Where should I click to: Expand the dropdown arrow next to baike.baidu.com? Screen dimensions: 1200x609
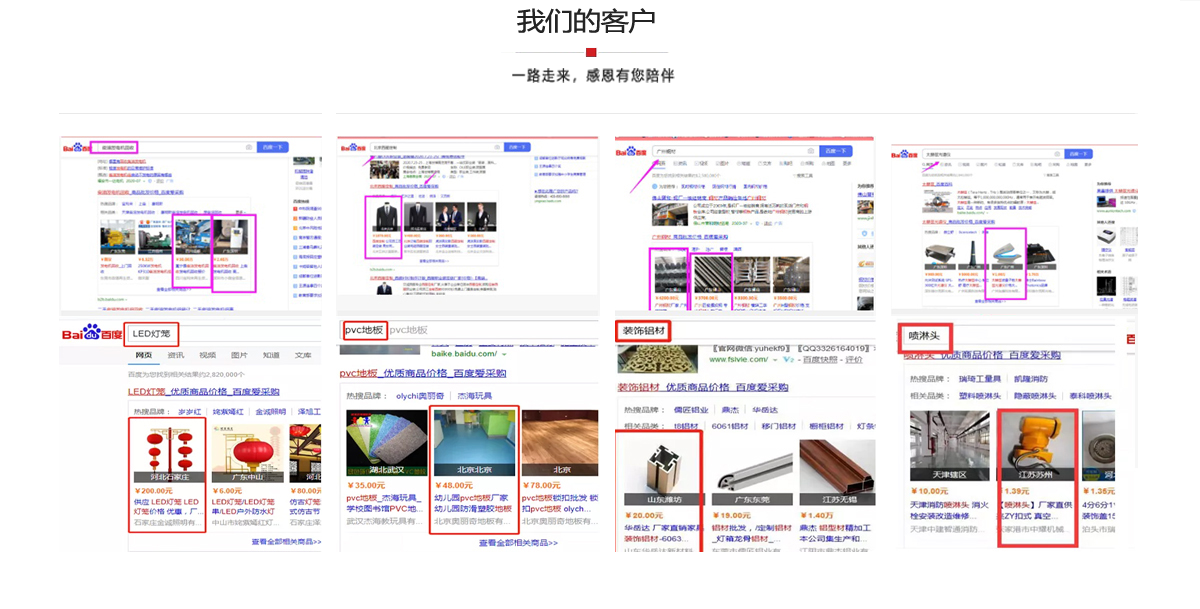pos(505,354)
